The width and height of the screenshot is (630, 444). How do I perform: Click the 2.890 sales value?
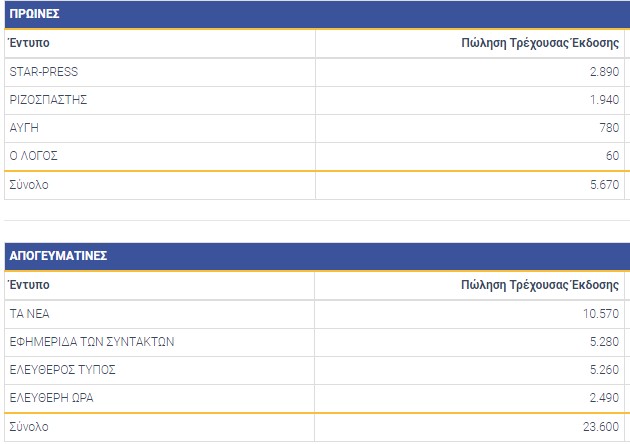[x=603, y=72]
